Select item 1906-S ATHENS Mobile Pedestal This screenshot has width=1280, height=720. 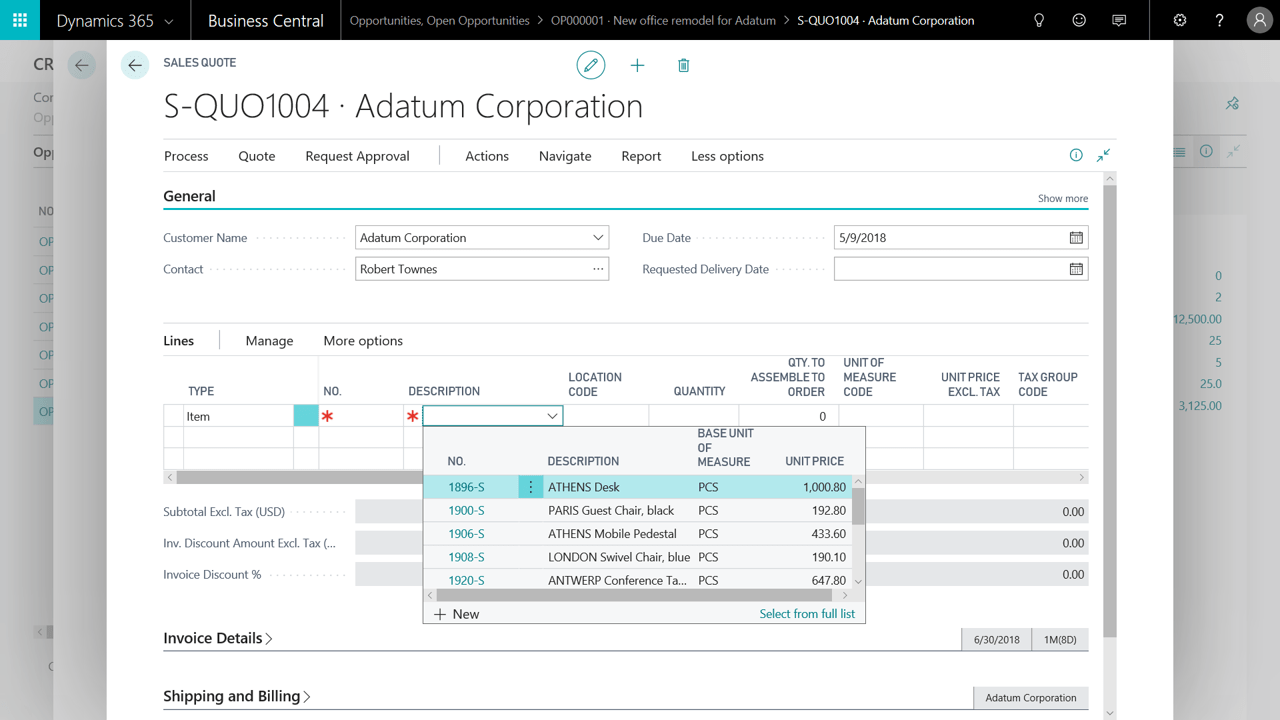click(638, 534)
